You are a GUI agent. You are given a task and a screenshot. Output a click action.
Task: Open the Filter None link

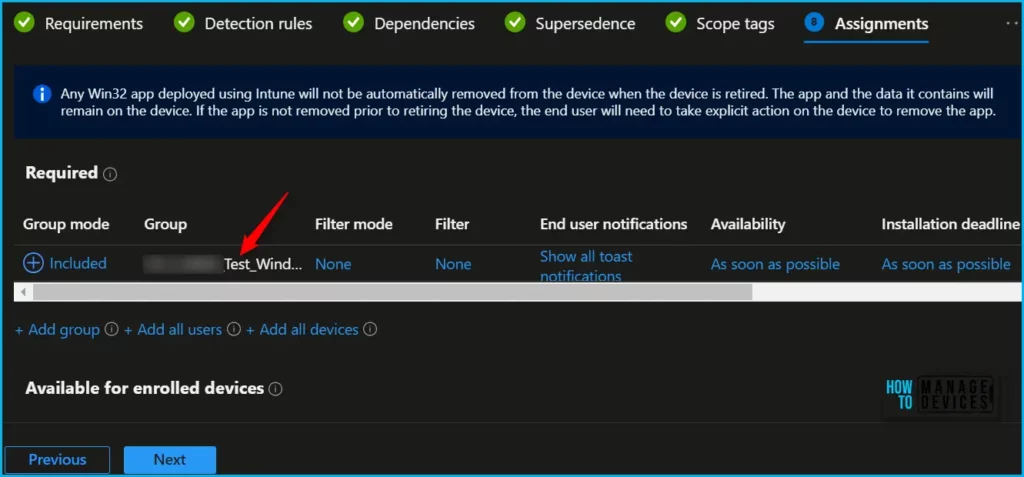click(x=453, y=264)
